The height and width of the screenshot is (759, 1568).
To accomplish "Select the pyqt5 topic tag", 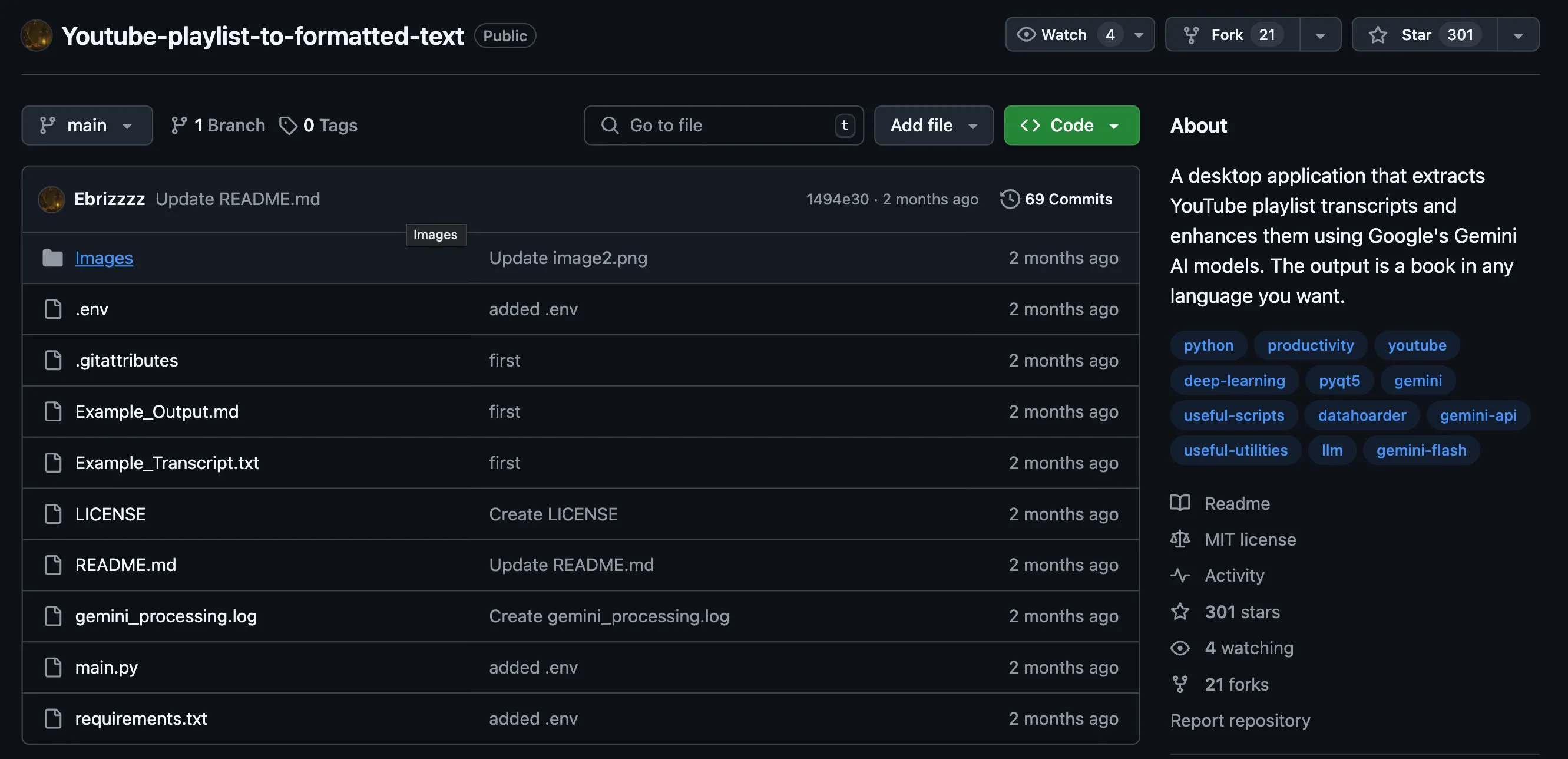I will (x=1339, y=381).
